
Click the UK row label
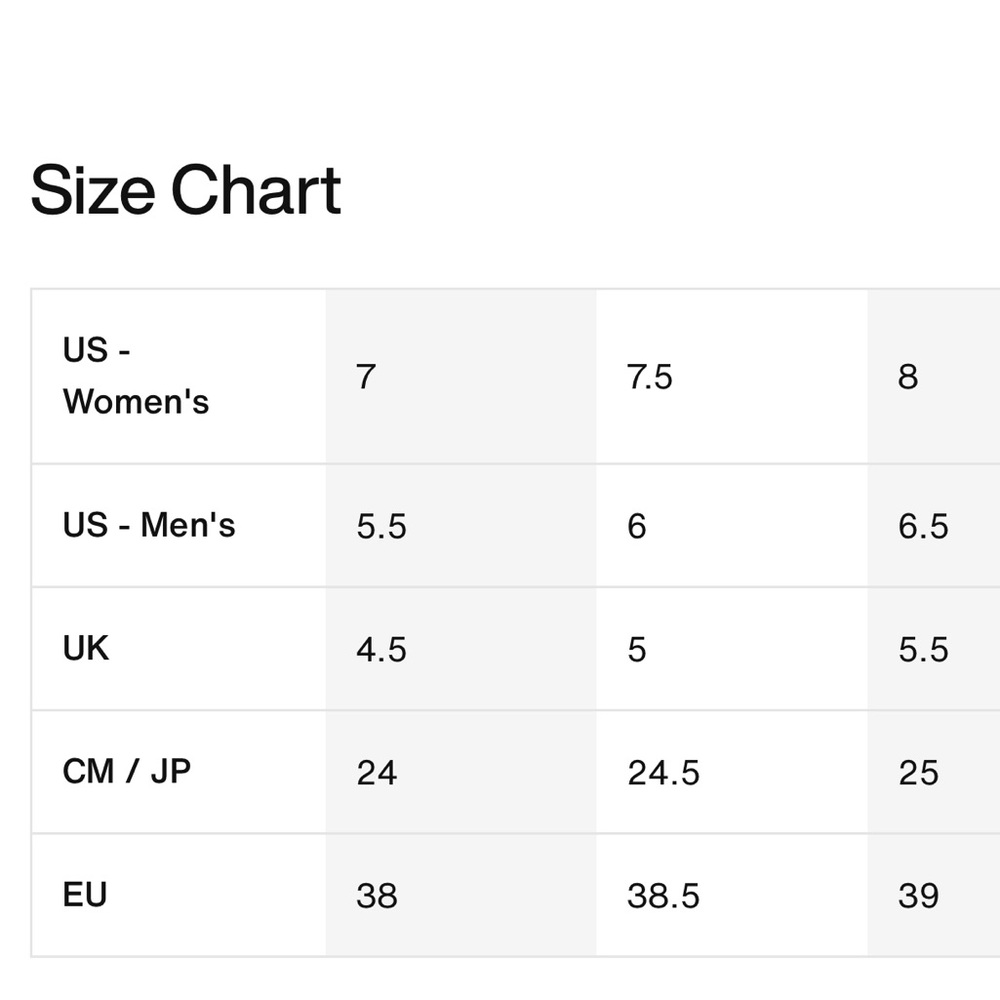85,649
